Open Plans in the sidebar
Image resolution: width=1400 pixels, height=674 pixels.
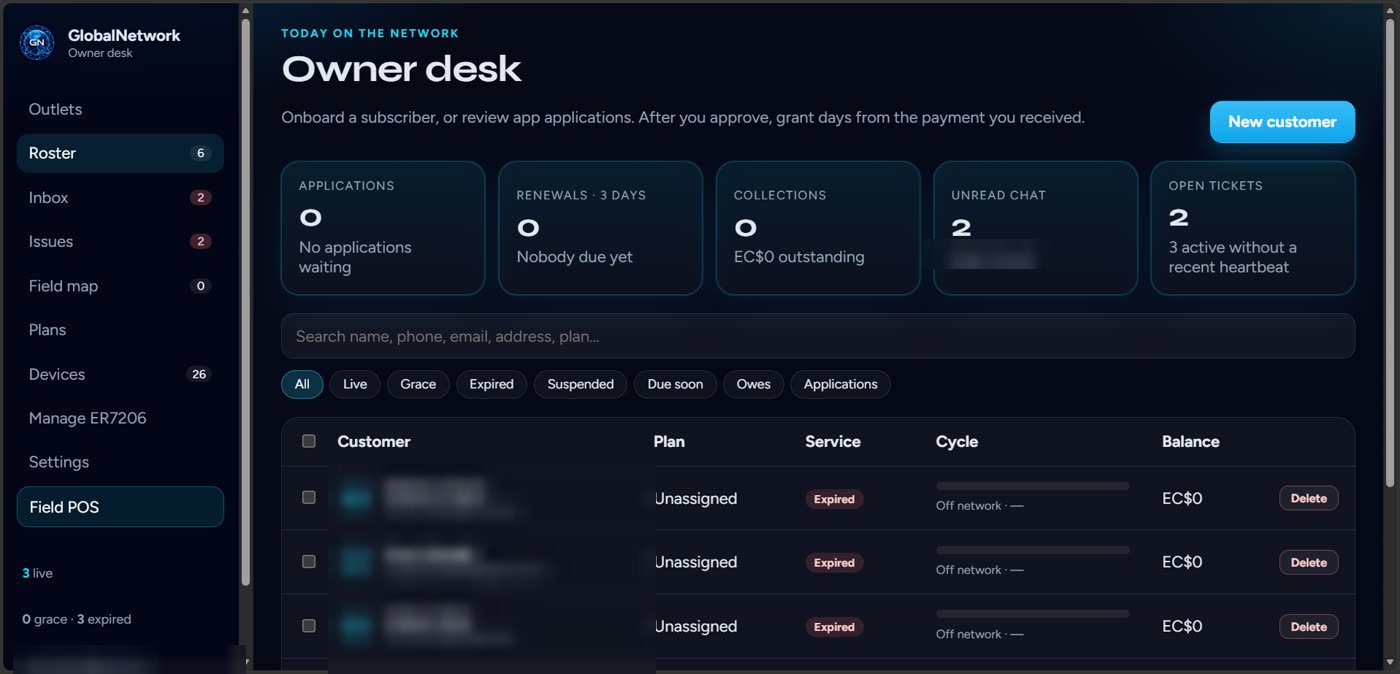[120, 330]
